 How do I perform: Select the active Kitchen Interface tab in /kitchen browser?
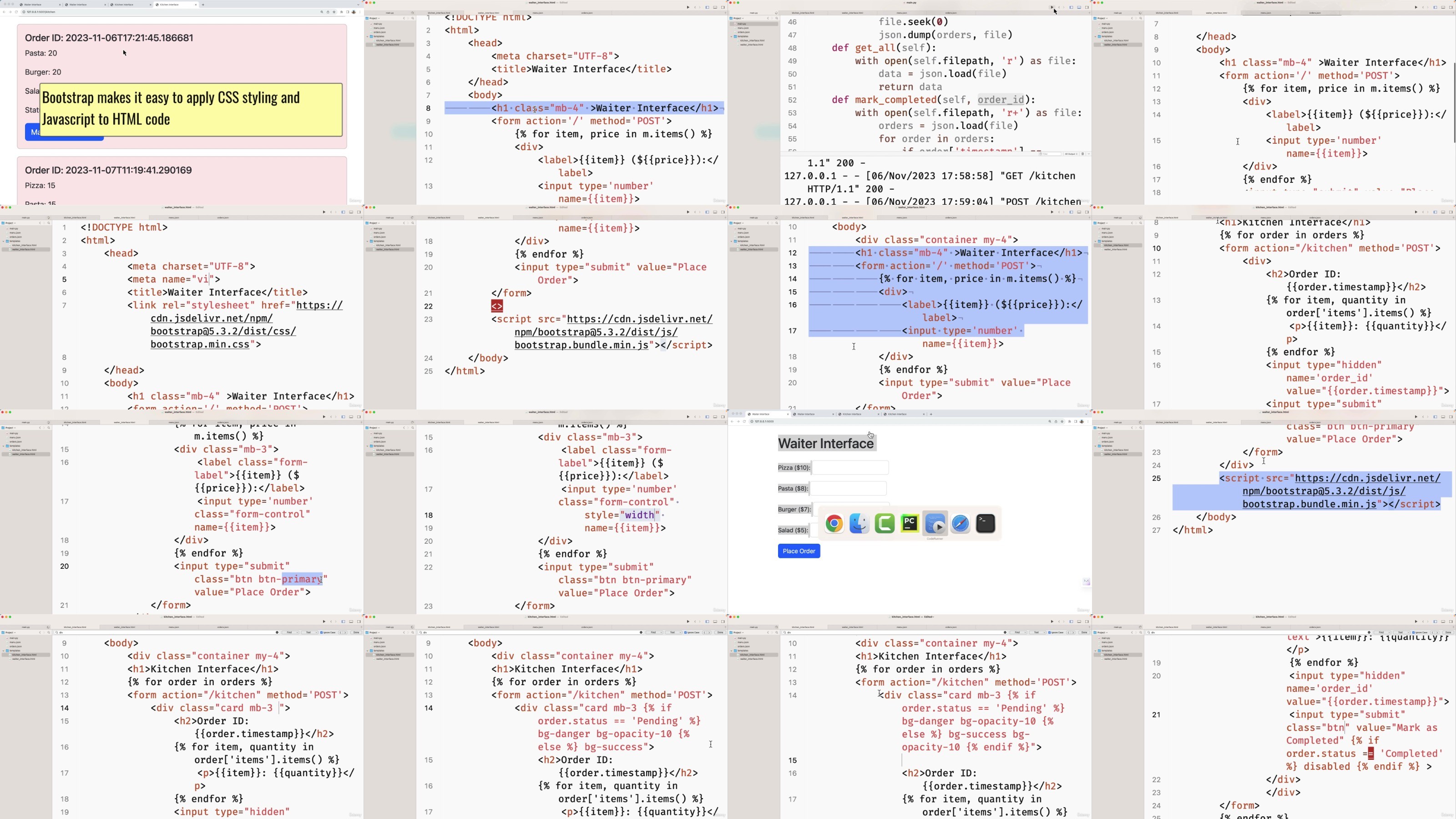[x=177, y=5]
